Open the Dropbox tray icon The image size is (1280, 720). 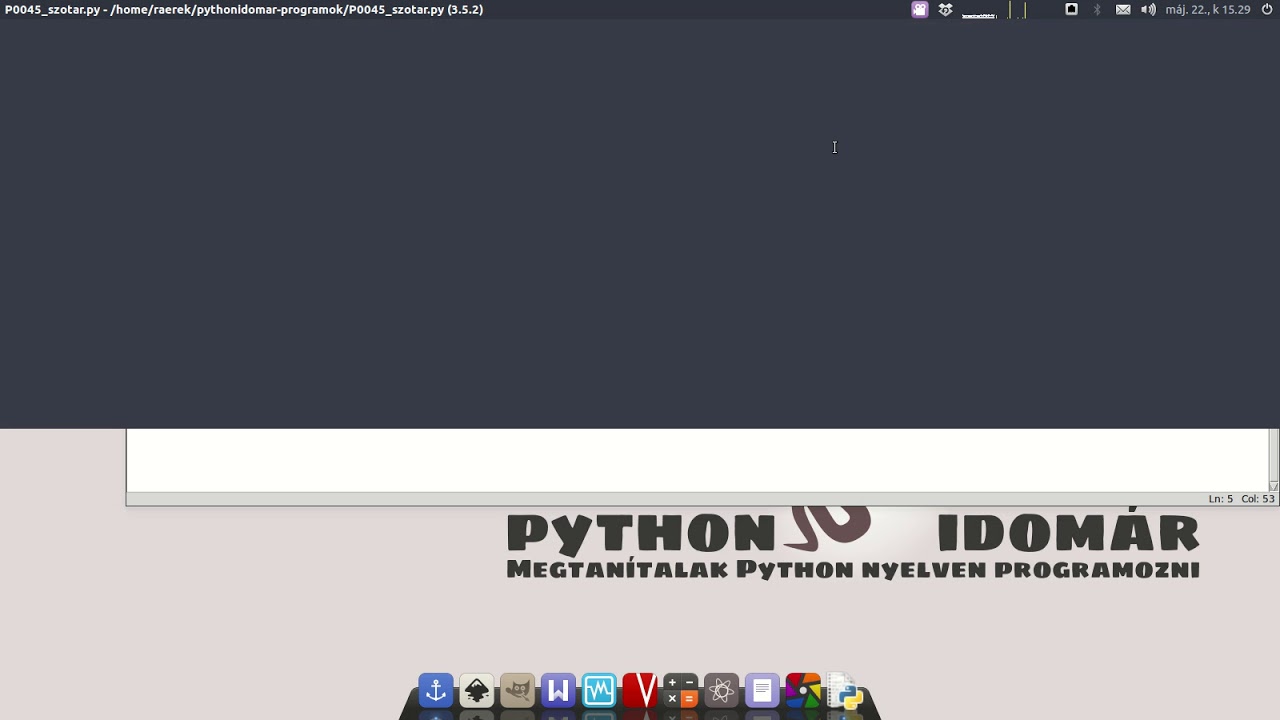945,10
